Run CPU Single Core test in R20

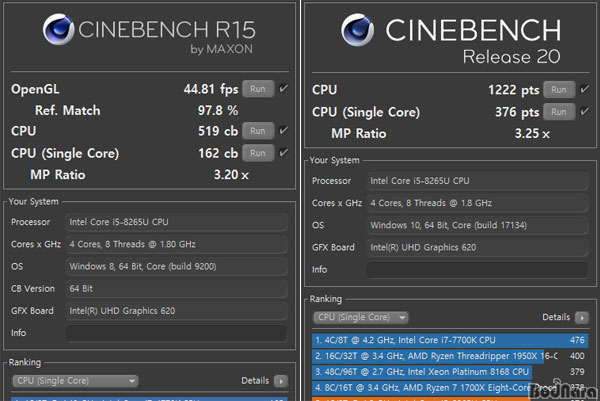pos(559,112)
